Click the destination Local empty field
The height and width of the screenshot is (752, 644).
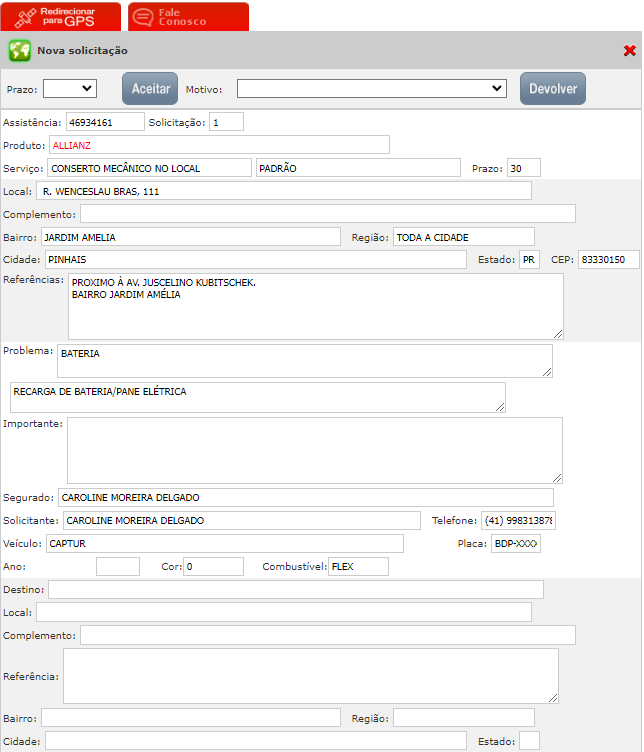284,612
